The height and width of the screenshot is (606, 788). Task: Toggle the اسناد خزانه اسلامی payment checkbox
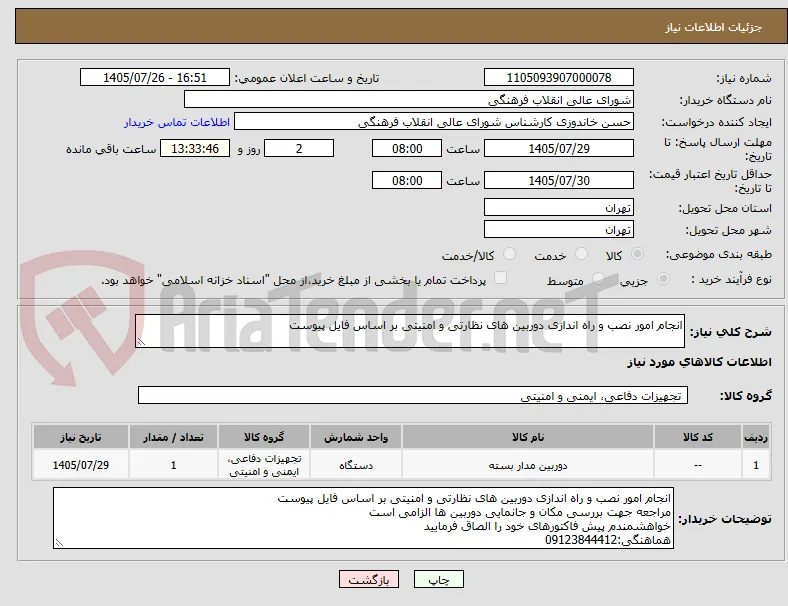[x=501, y=278]
